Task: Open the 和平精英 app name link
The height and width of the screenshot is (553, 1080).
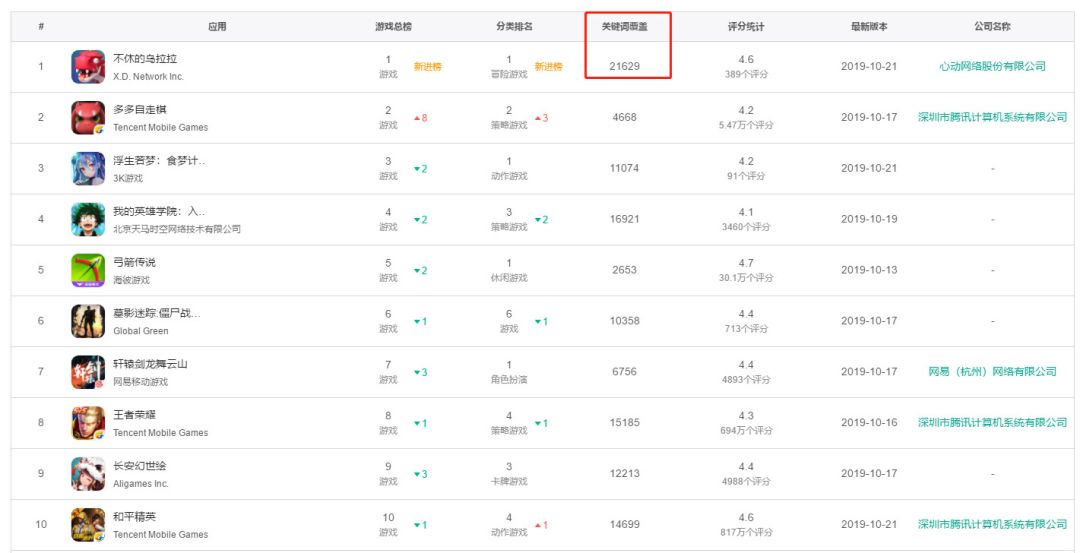Action: [x=135, y=517]
